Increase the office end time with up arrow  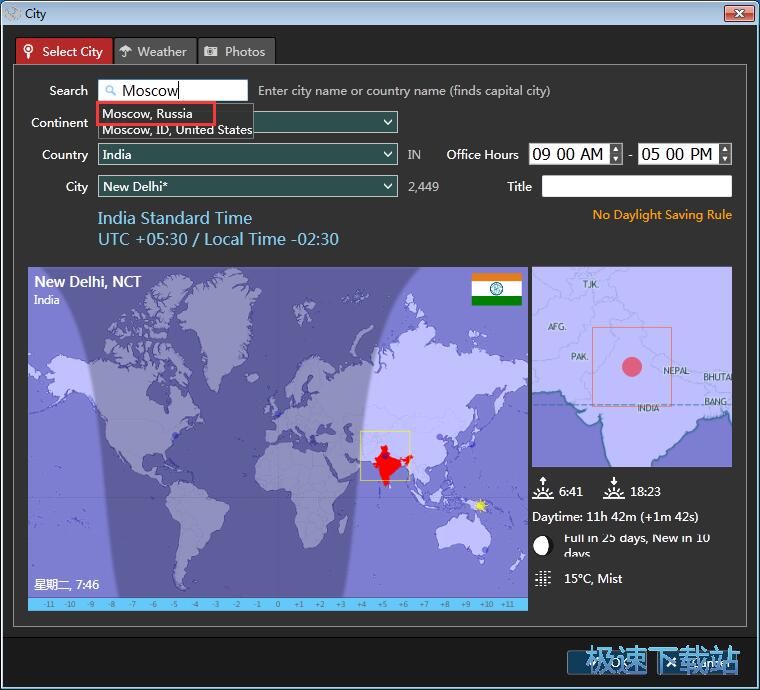click(725, 149)
